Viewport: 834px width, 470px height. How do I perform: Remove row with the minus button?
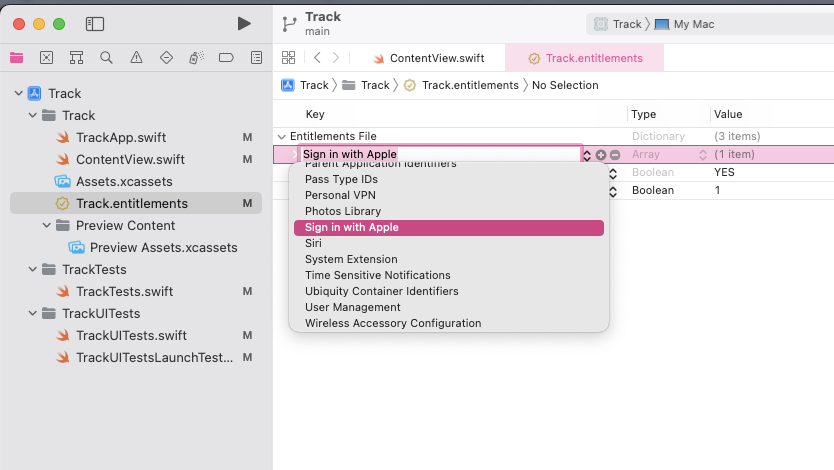point(615,155)
